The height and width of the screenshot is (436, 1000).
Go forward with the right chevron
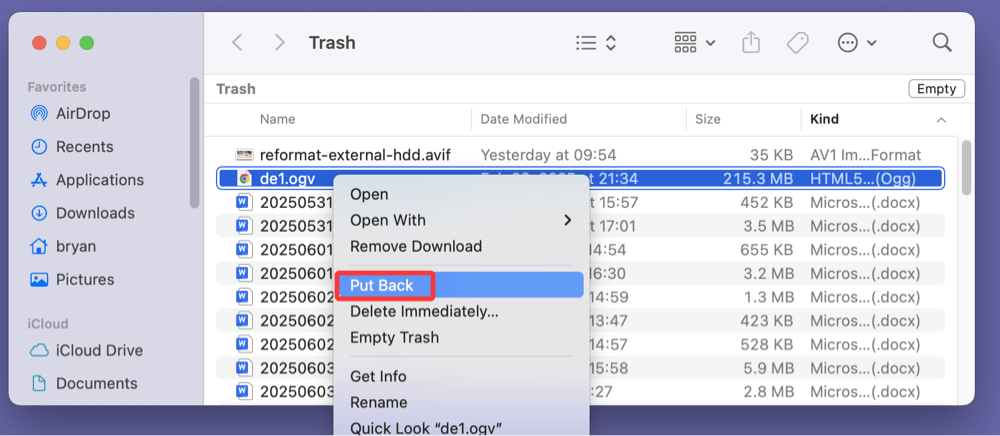point(279,43)
